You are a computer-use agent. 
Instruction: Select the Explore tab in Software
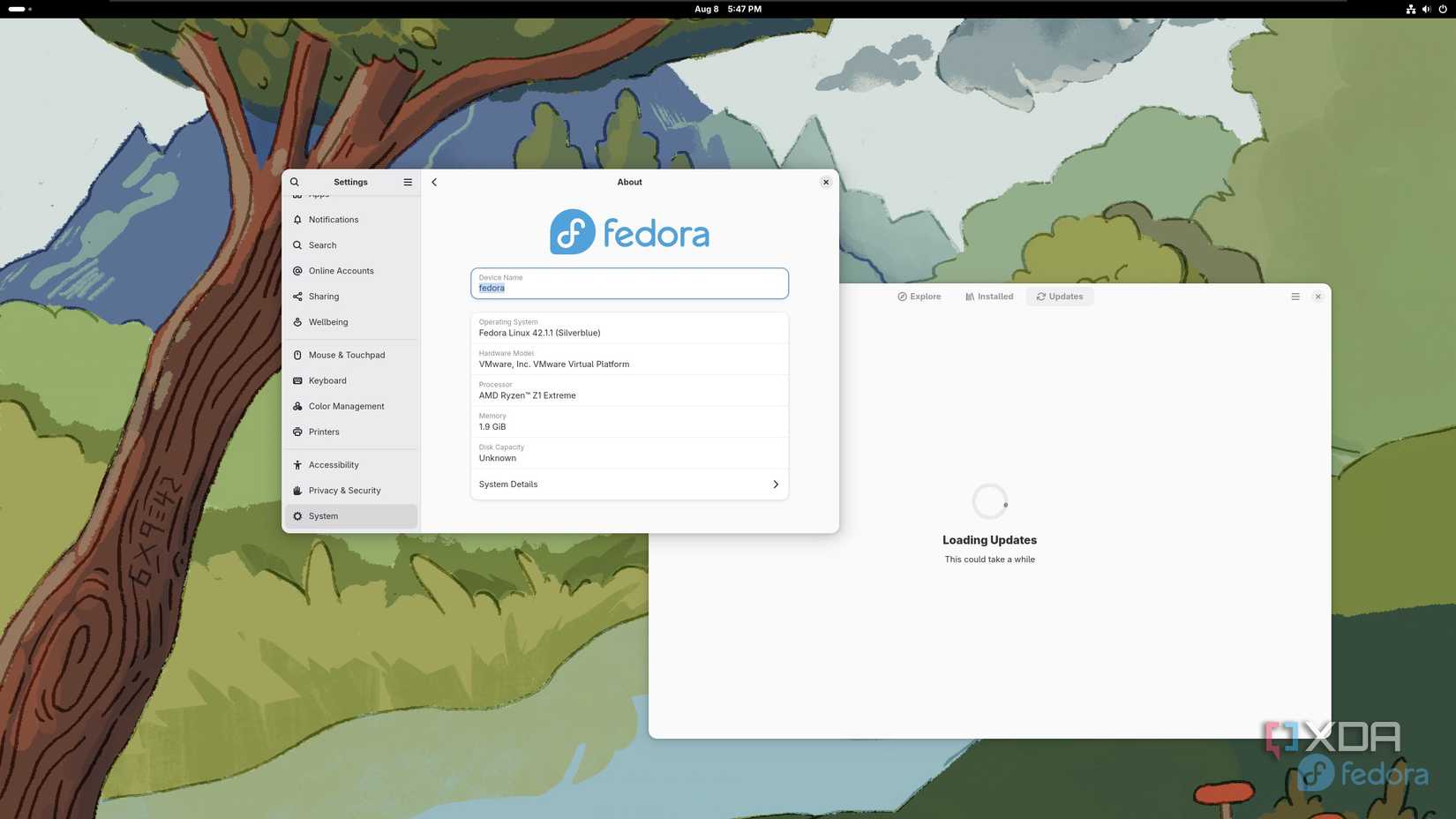pos(919,296)
